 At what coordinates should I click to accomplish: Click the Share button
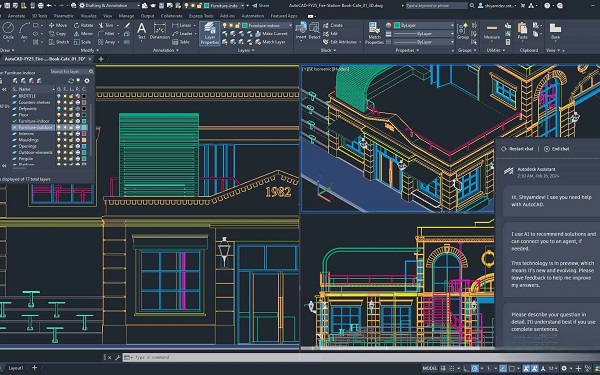(x=261, y=5)
